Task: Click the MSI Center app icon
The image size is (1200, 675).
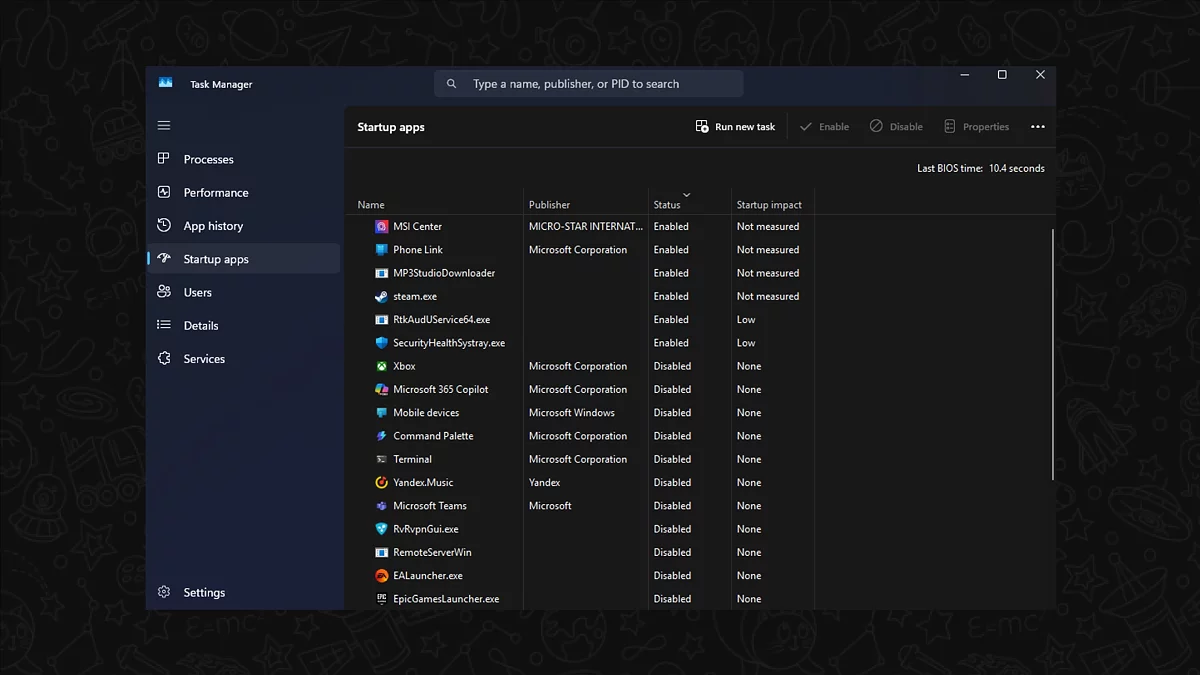Action: pos(381,227)
